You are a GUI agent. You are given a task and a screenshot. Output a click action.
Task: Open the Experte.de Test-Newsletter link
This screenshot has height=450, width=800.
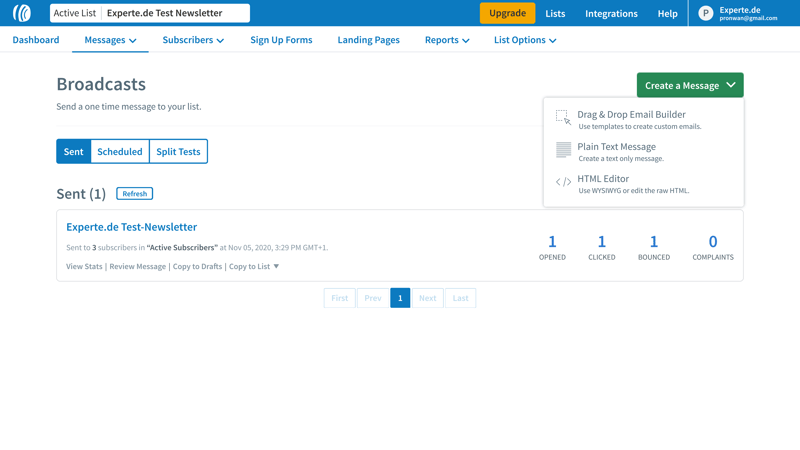[x=132, y=227]
